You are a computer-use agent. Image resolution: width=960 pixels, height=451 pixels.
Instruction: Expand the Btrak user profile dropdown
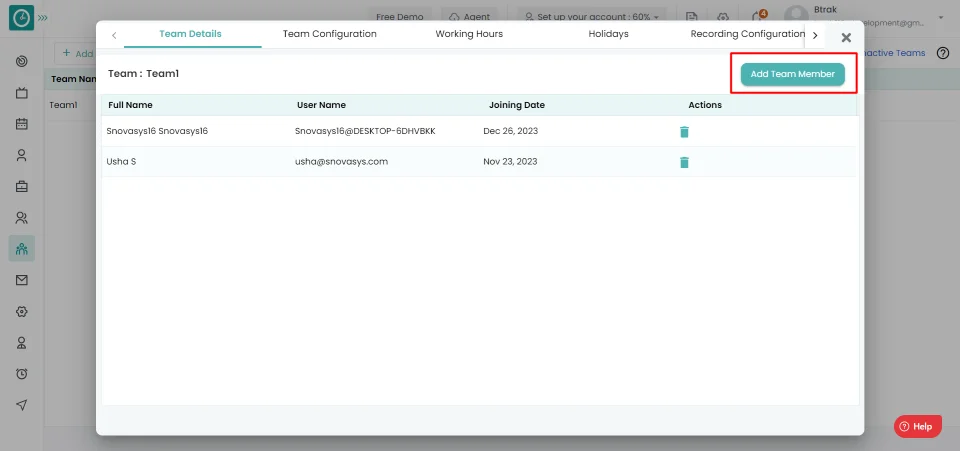[940, 17]
